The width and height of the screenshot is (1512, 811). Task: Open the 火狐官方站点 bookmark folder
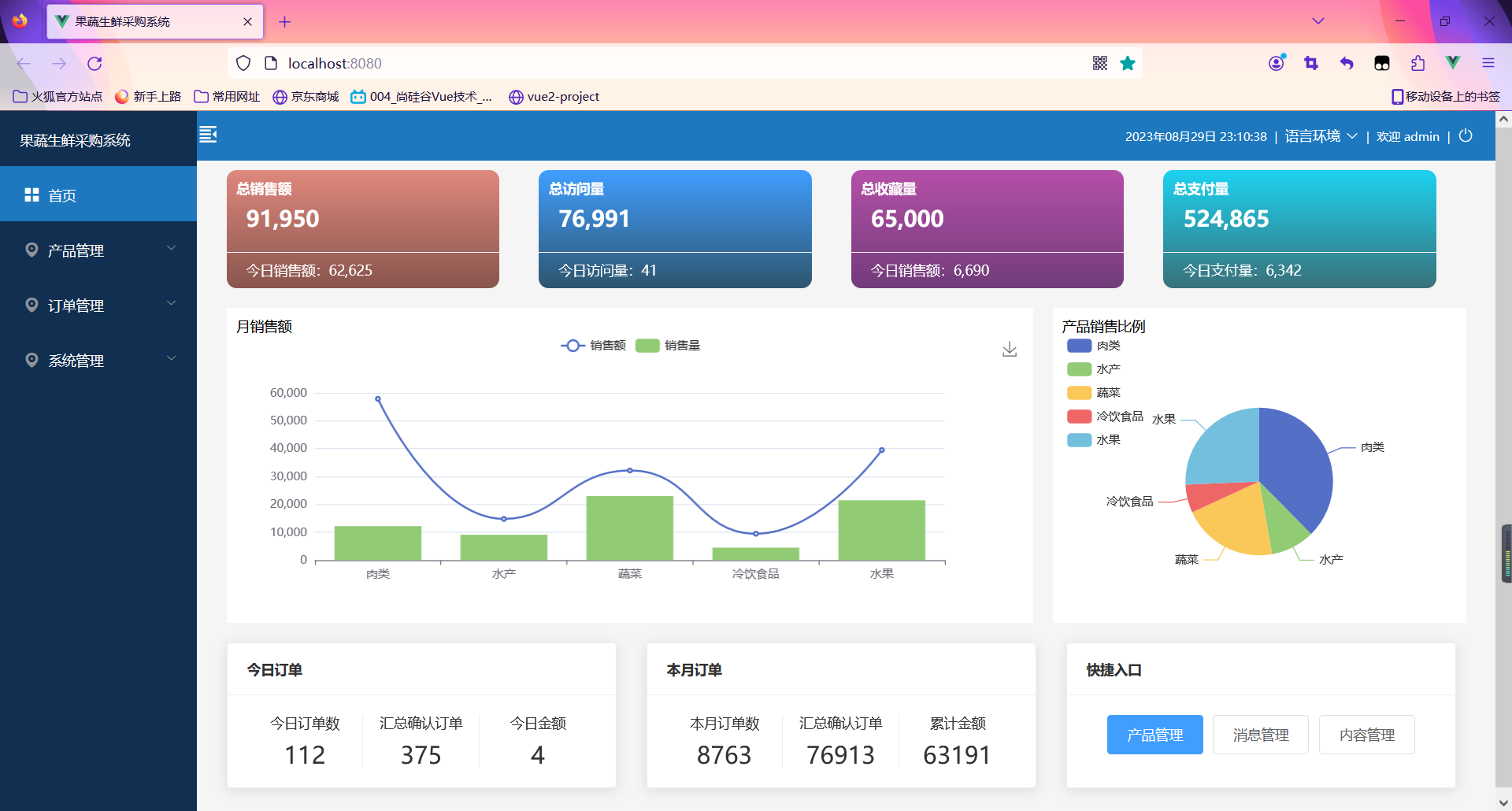click(57, 96)
